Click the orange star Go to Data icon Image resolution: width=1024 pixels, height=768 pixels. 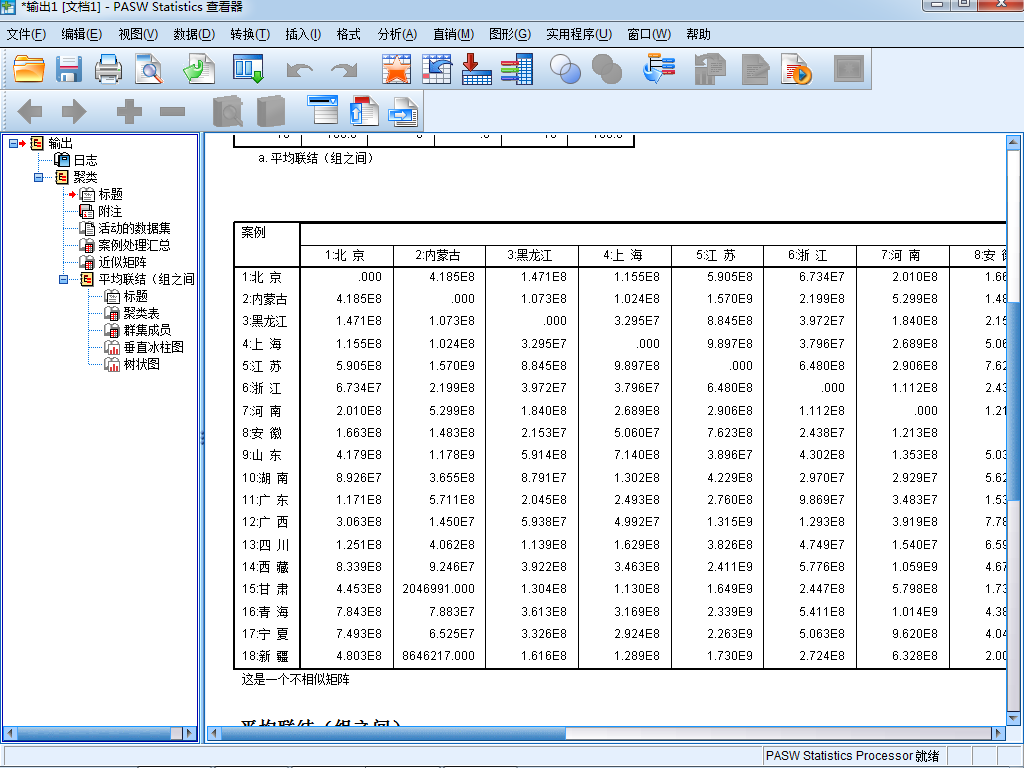pyautogui.click(x=396, y=69)
